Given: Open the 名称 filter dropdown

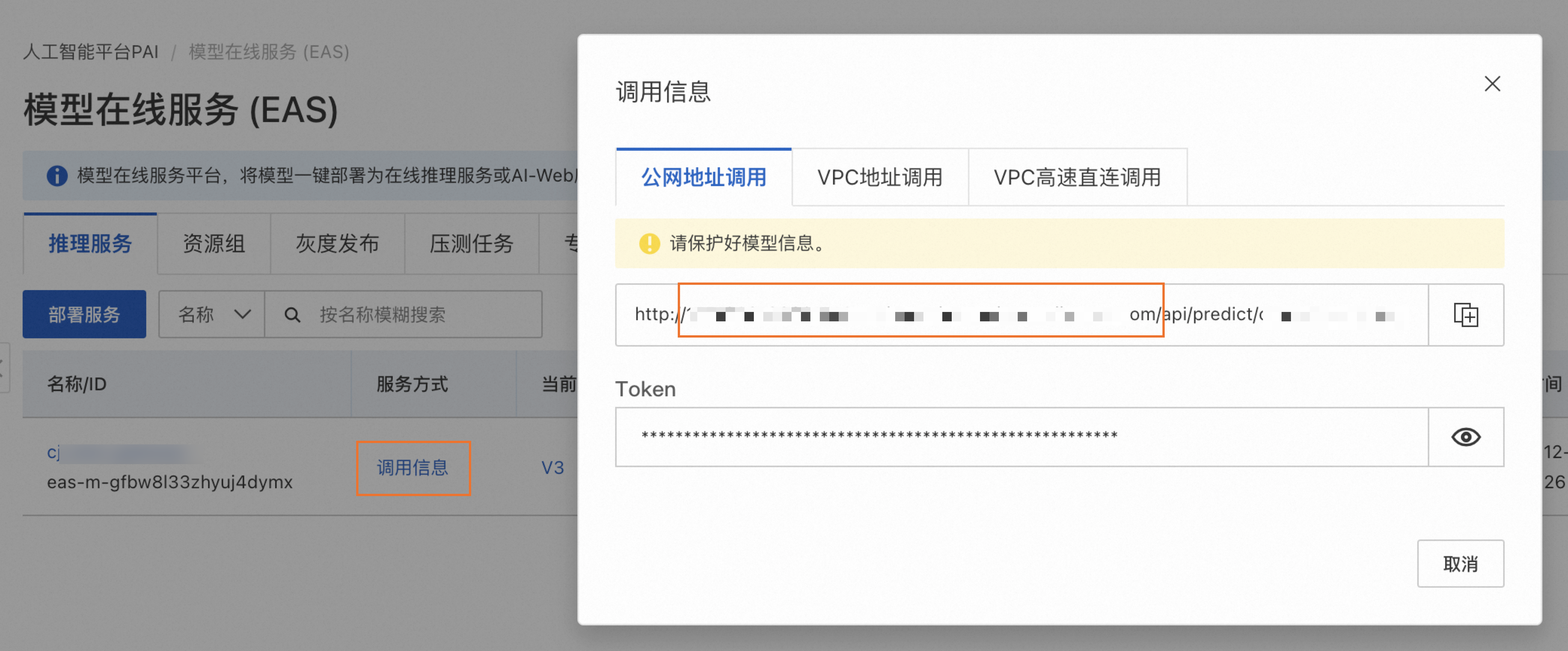Looking at the screenshot, I should coord(212,315).
